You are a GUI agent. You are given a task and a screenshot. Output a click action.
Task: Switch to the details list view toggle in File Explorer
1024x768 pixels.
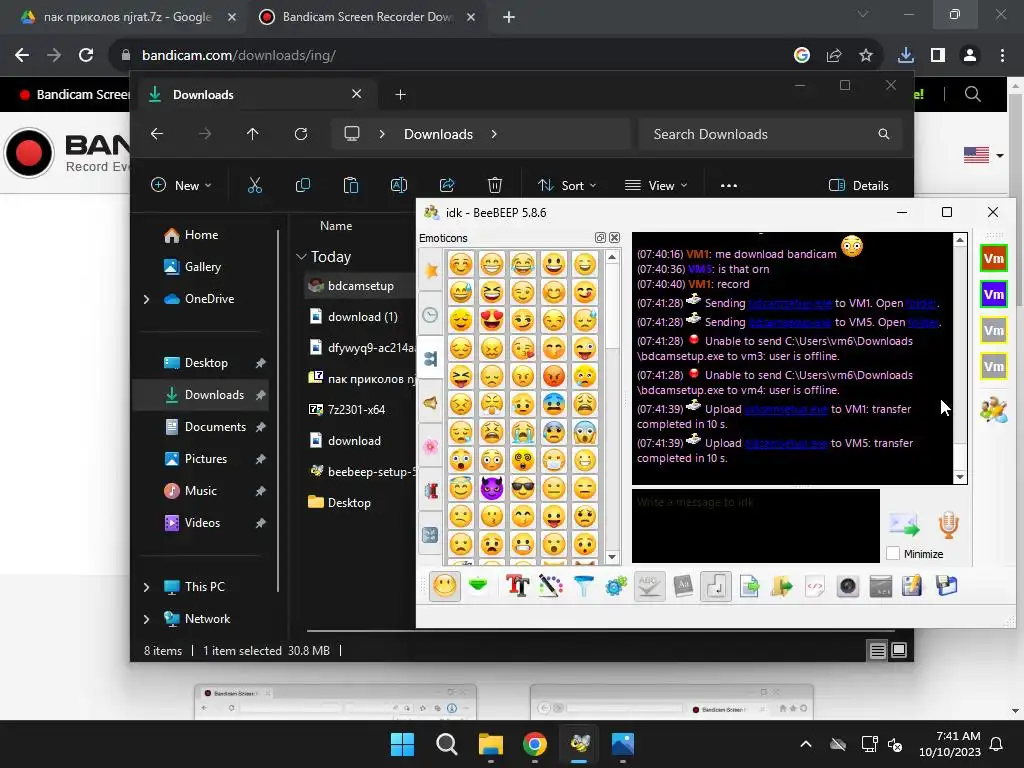(877, 650)
